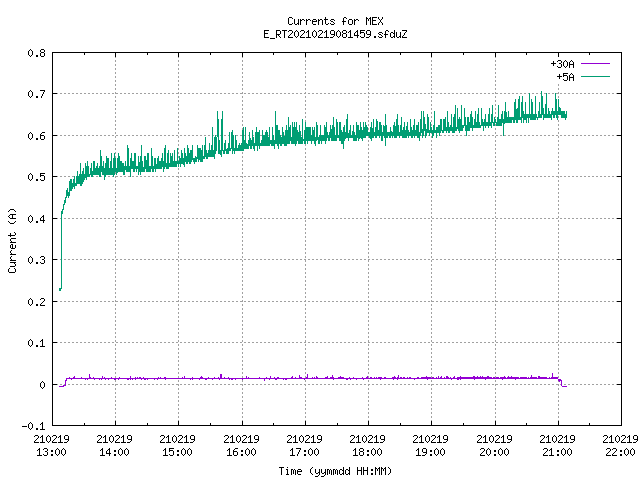Click the 0 y-axis tick label
This screenshot has height=480, width=640.
coord(42,384)
